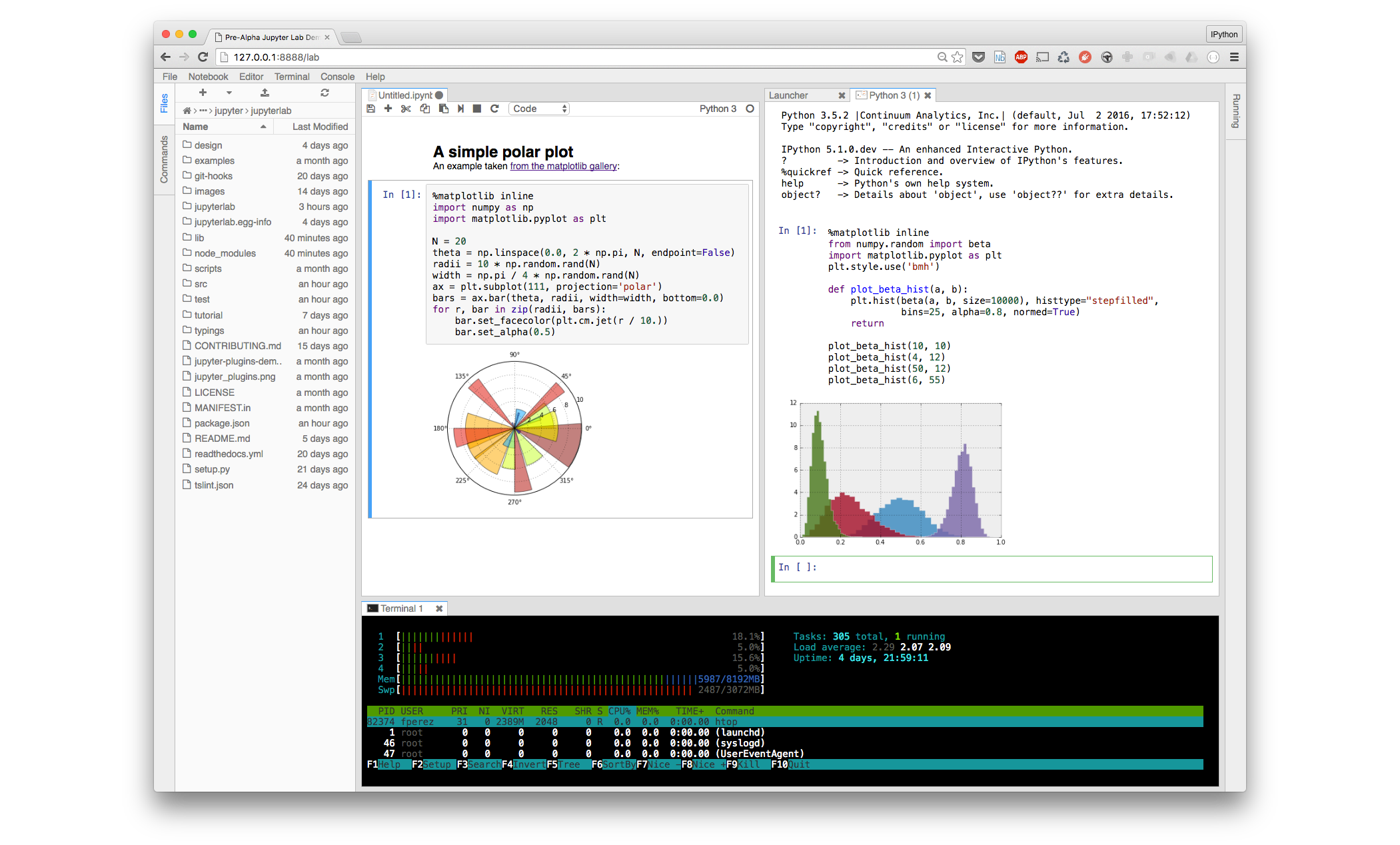Follow the 'from the matplotlib gallery' link
This screenshot has width=1400, height=845.
(x=563, y=166)
